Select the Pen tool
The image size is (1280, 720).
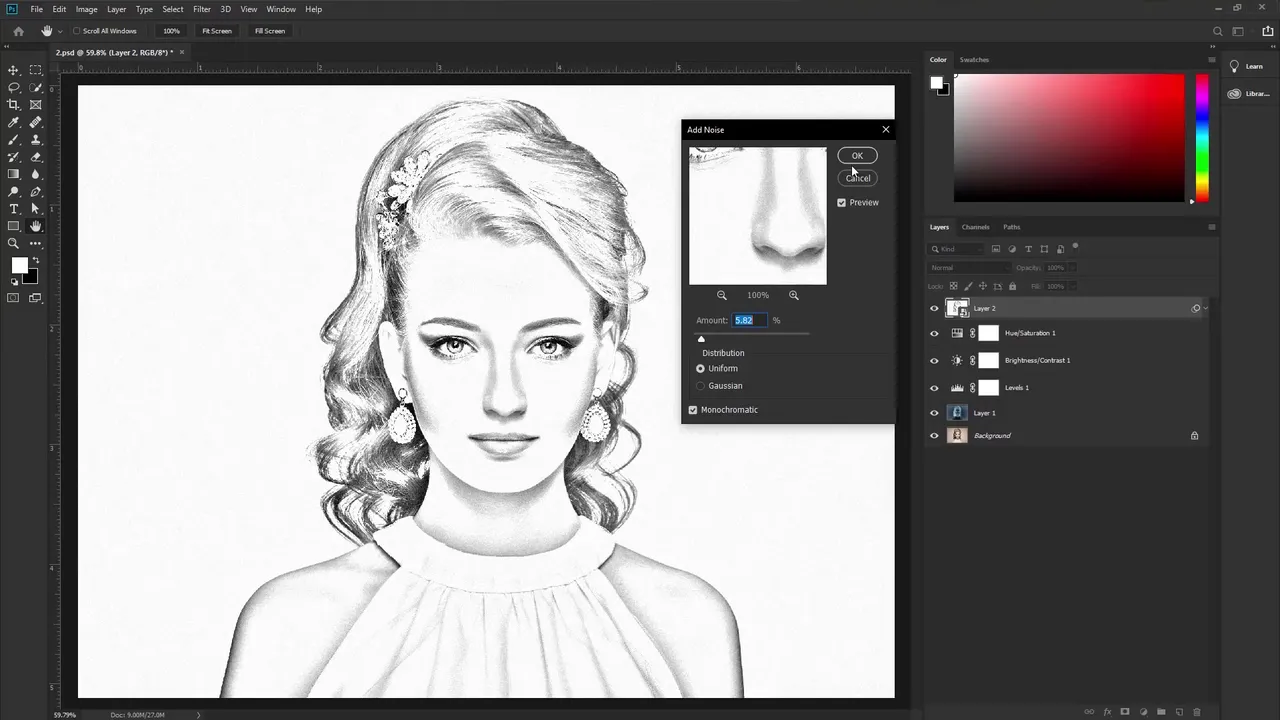tap(36, 191)
